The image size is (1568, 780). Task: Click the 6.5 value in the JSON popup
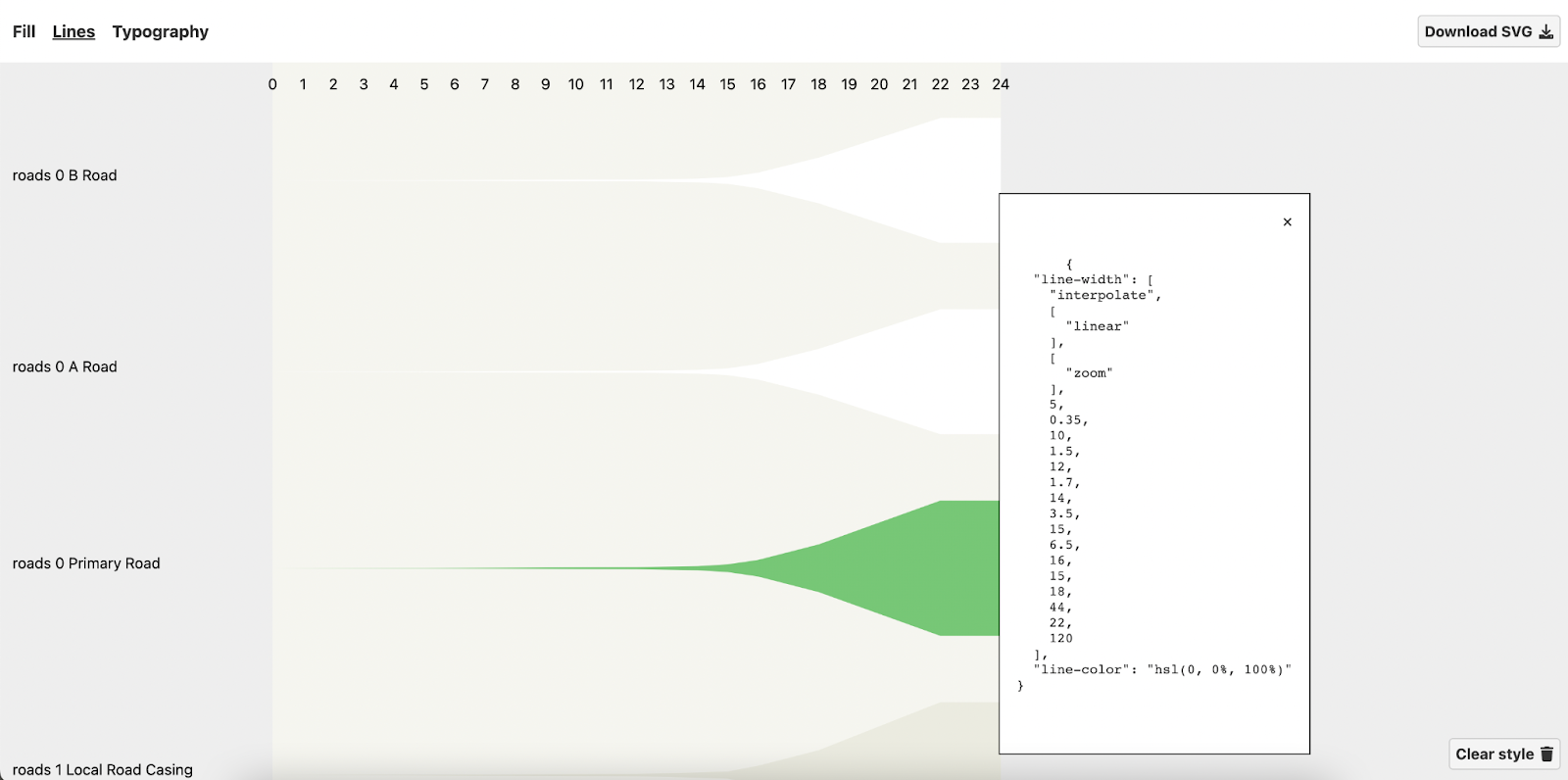(x=1062, y=545)
